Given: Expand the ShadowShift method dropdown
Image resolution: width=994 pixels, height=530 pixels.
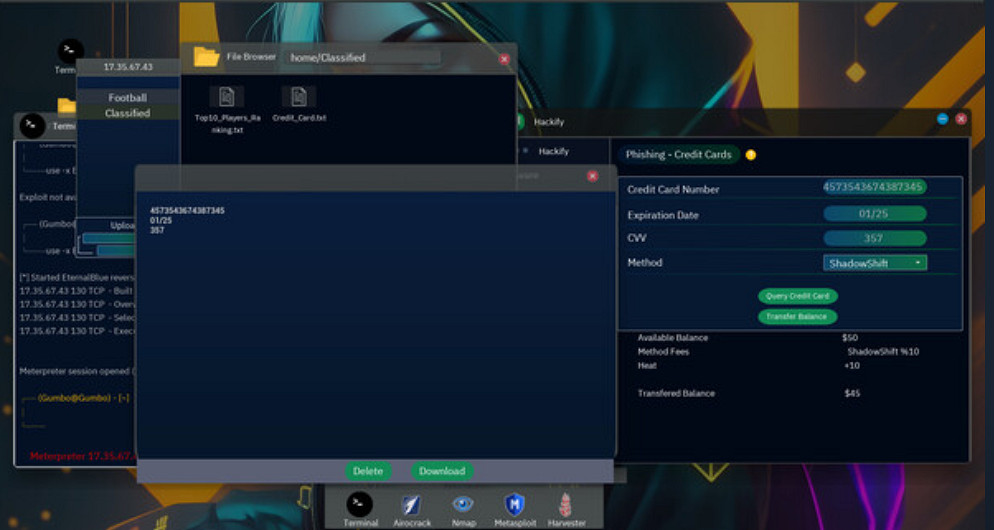Looking at the screenshot, I should (875, 263).
